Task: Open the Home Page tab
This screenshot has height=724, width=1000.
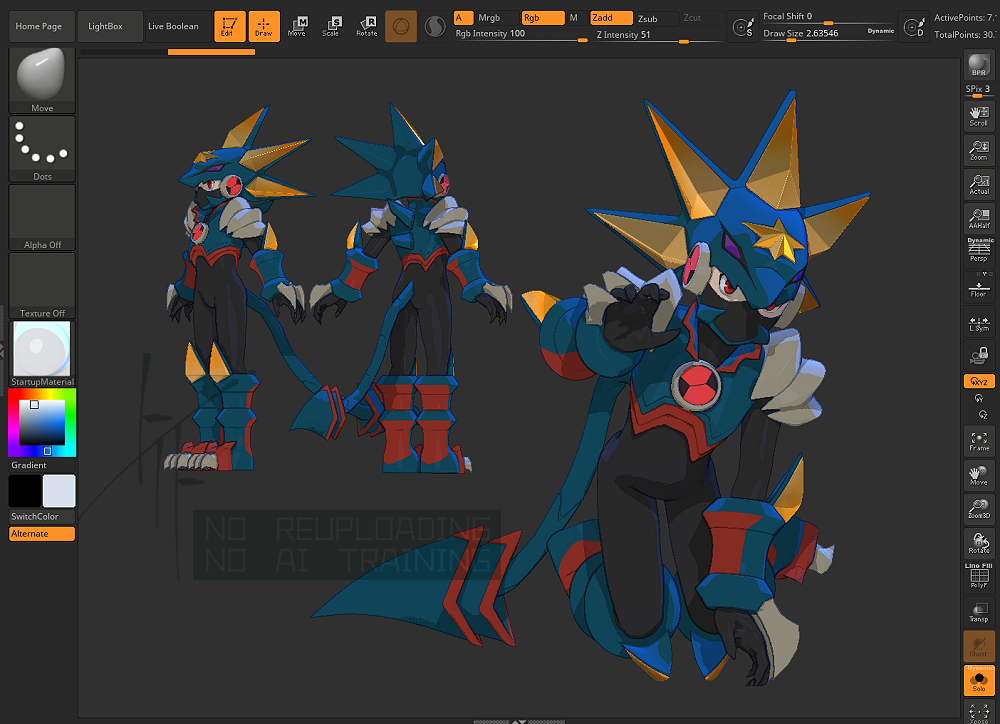Action: point(41,26)
